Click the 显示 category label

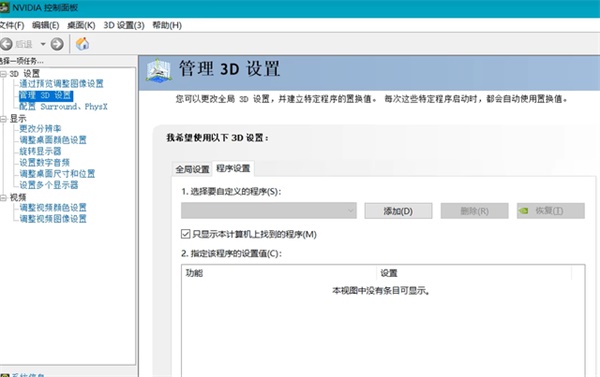(18, 119)
